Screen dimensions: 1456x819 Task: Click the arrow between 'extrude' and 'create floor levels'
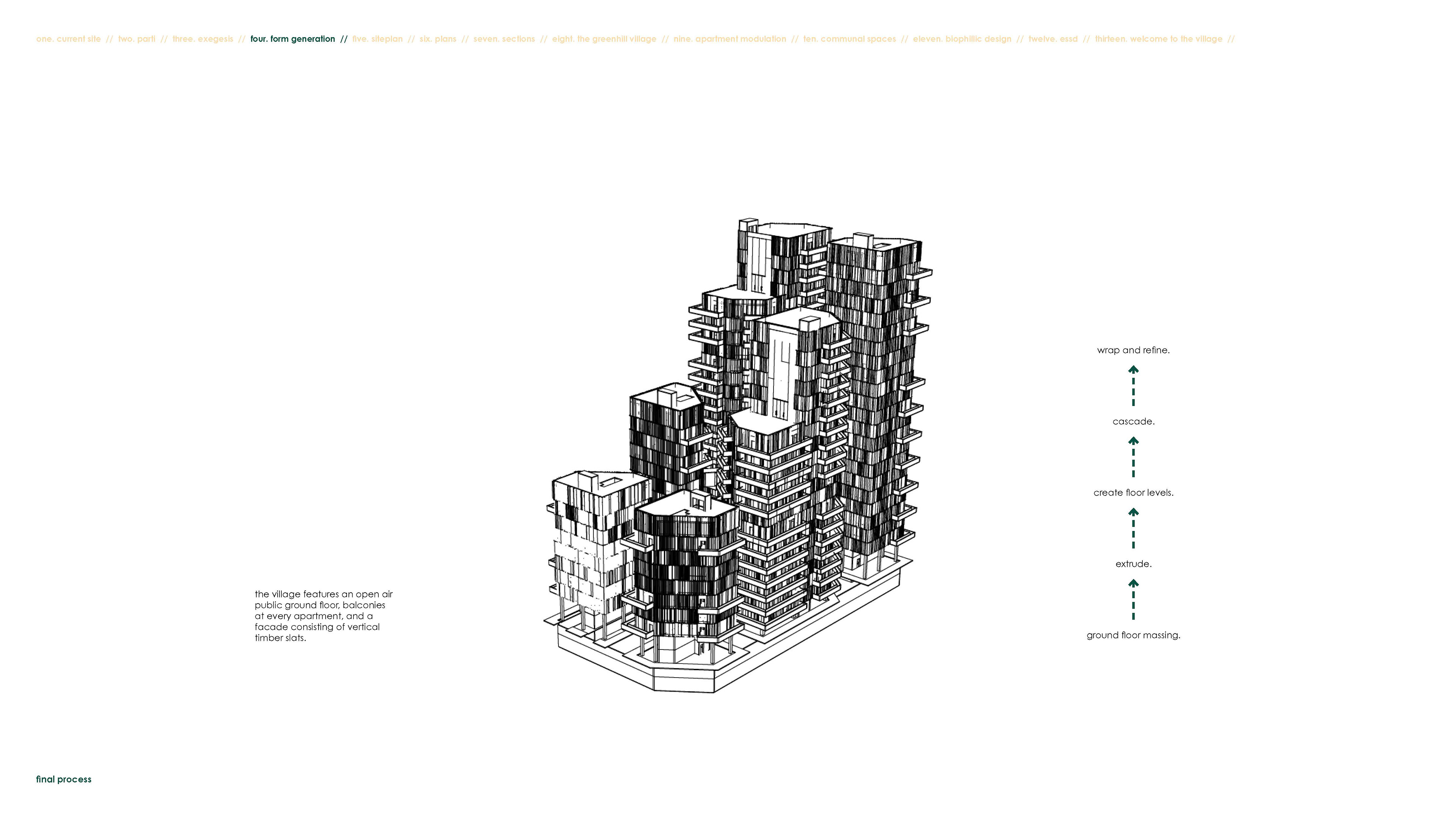coord(1133,529)
